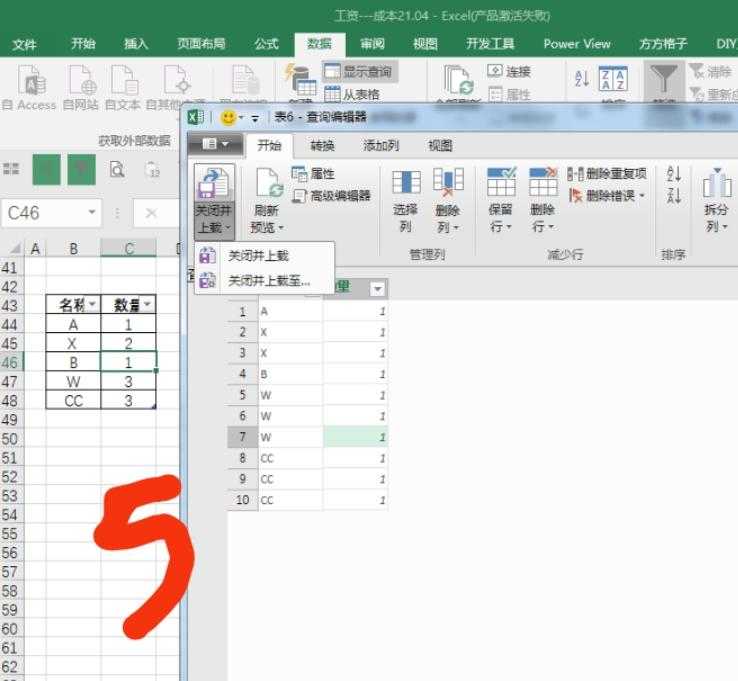
Task: Click cell A in query preview row 1
Action: tap(290, 311)
